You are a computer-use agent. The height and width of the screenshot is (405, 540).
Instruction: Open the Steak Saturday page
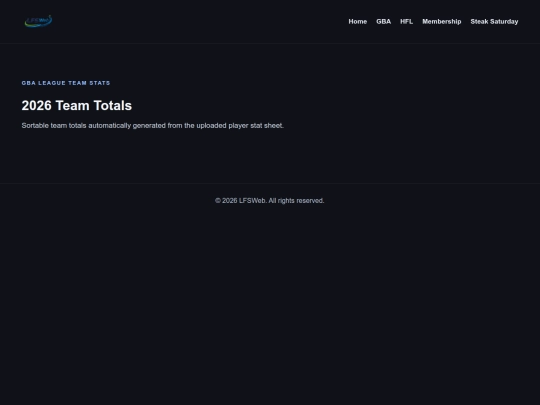pos(494,21)
